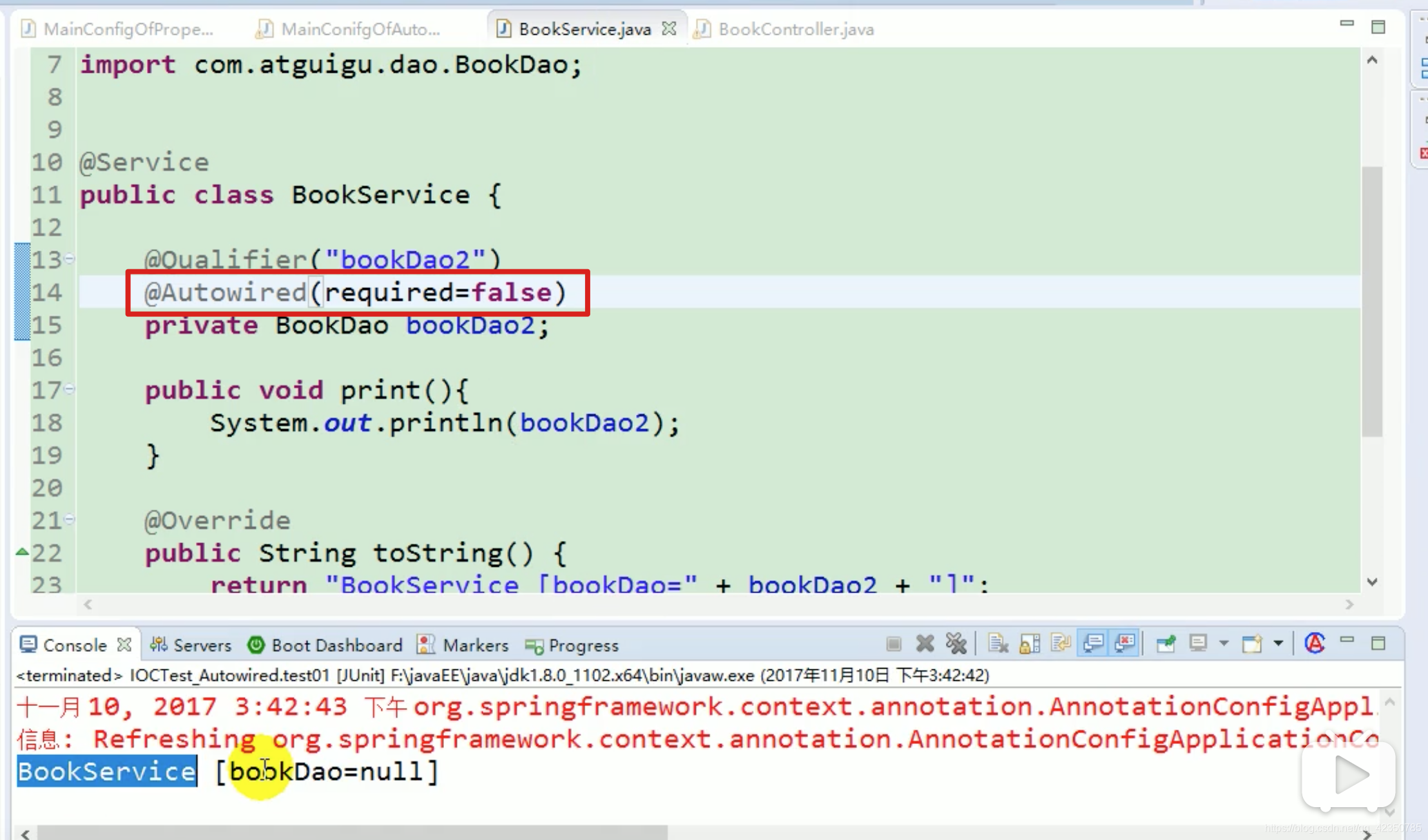Click the Refreshing log line in console

pos(698,739)
